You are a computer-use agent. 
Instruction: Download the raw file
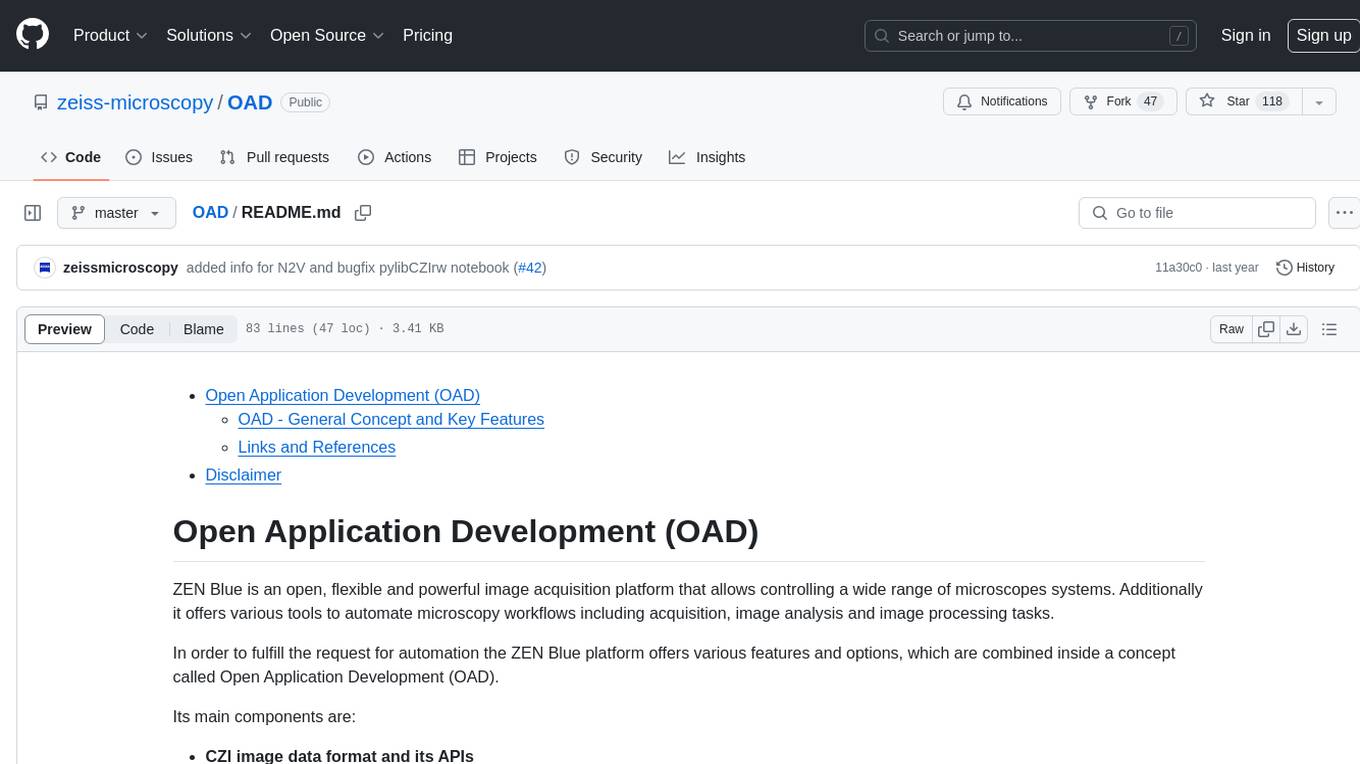point(1294,329)
